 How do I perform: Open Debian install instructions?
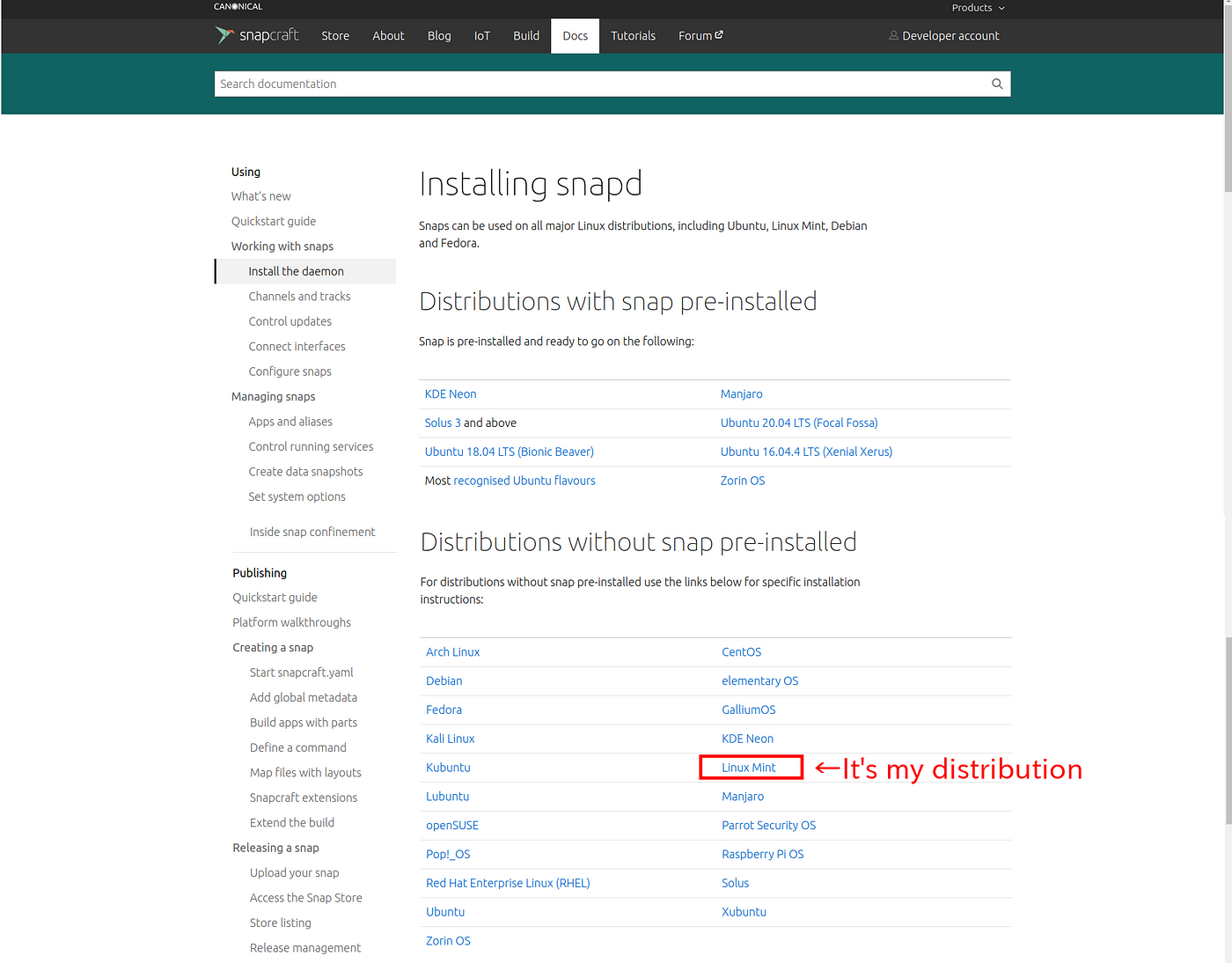click(x=444, y=681)
